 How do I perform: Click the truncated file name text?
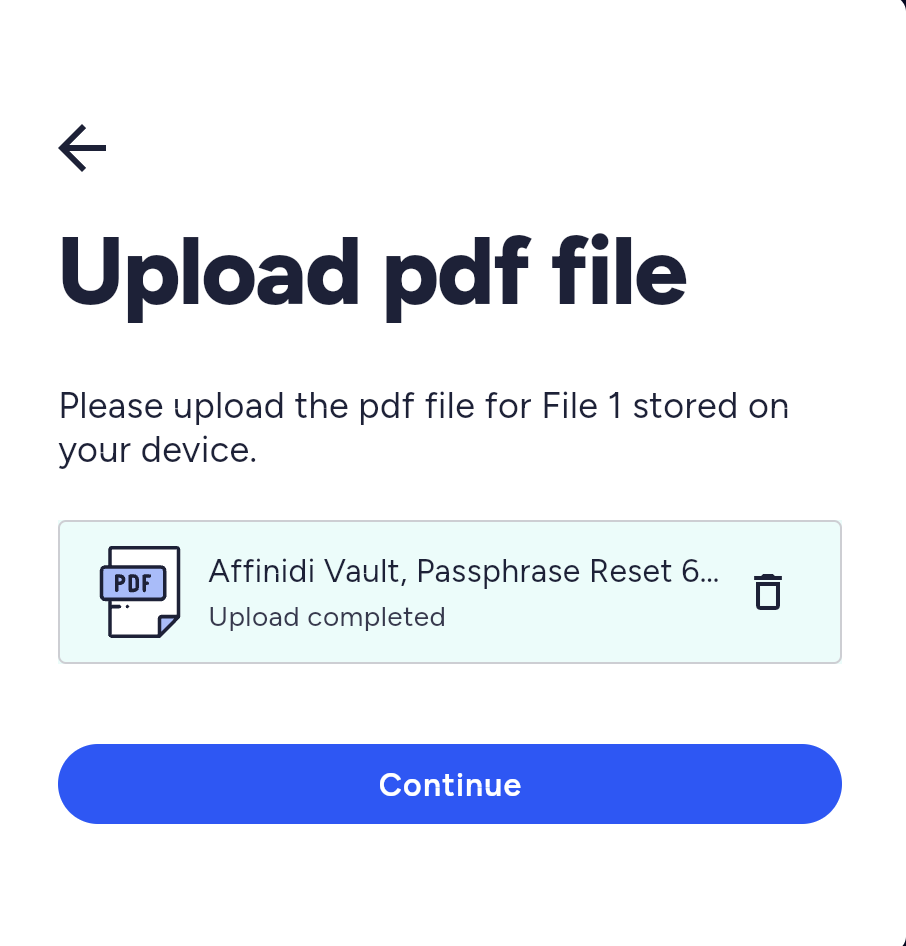coord(463,571)
